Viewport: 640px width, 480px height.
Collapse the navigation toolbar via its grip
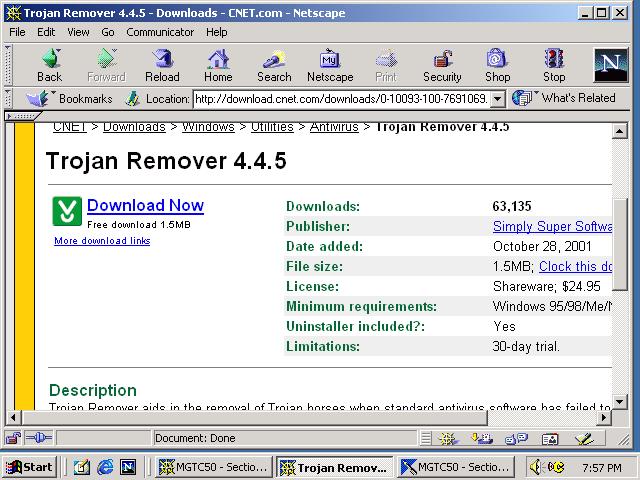coord(8,65)
